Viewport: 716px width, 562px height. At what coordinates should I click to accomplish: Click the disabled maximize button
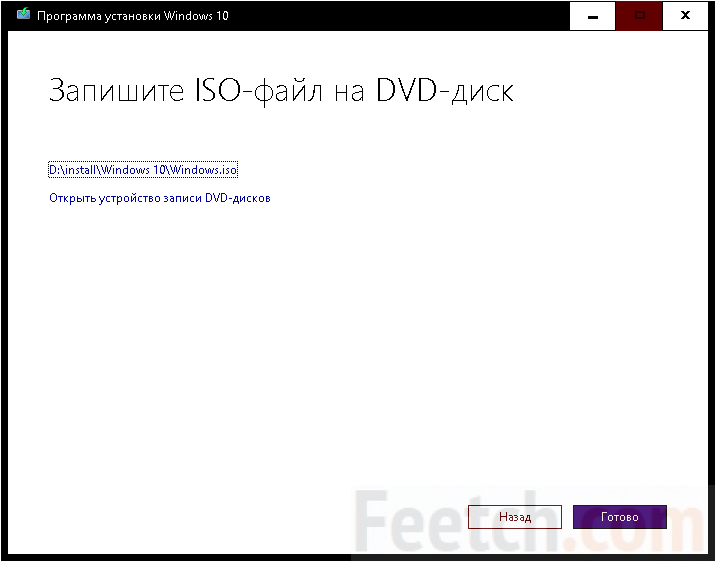tap(639, 16)
